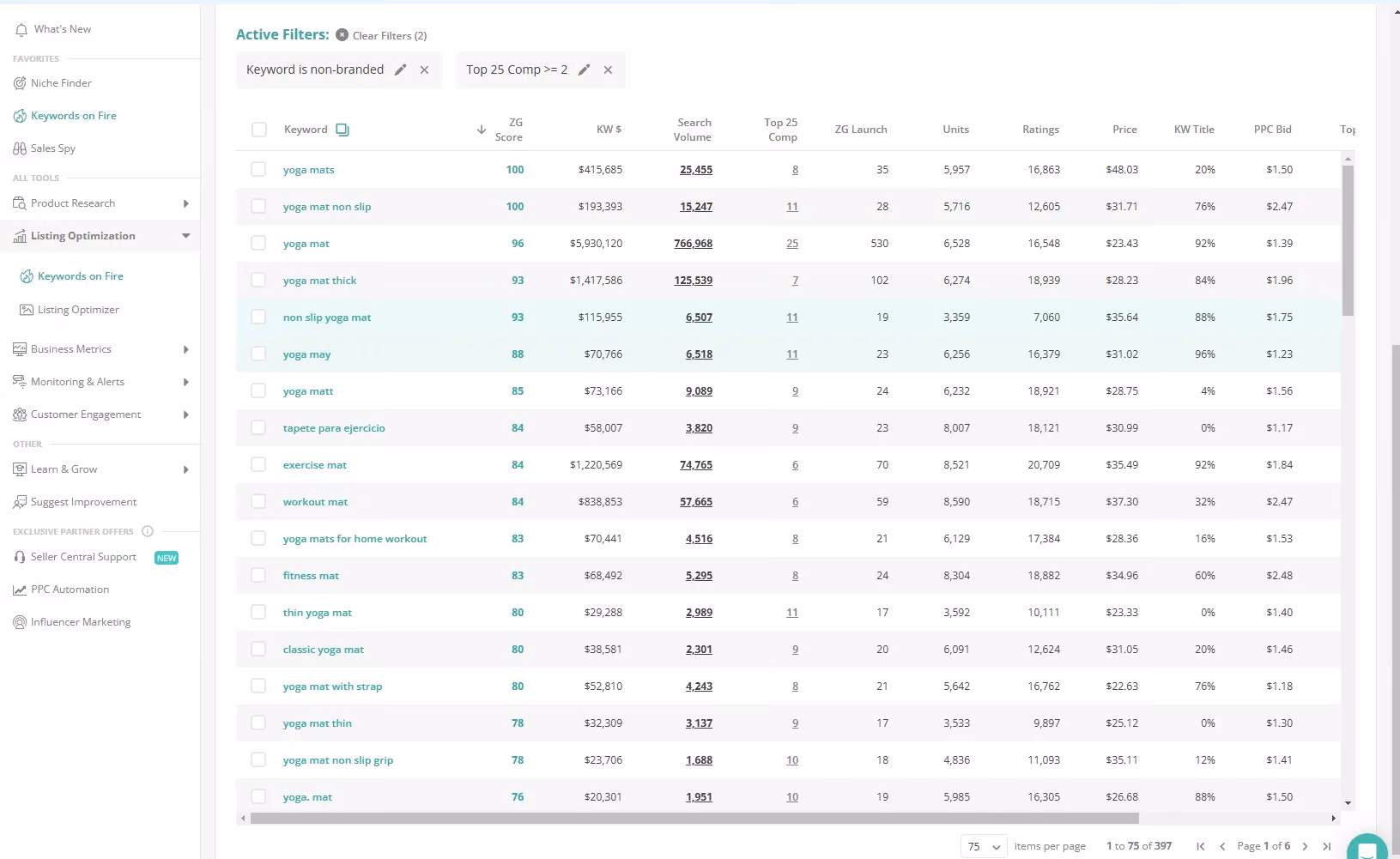This screenshot has height=859, width=1400.
Task: Select the 'exercise mat' row checkbox
Action: [x=258, y=464]
